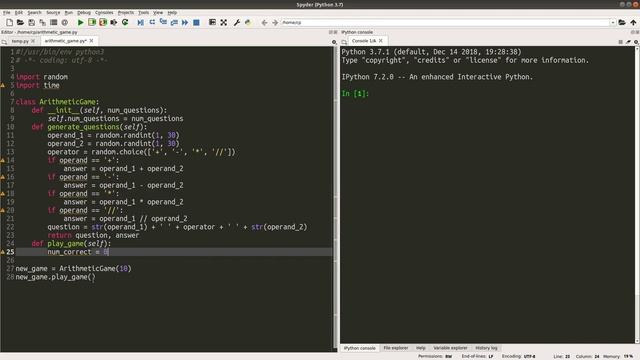Switch to the temp.py editor tab
This screenshot has width=640, height=360.
pyautogui.click(x=20, y=41)
